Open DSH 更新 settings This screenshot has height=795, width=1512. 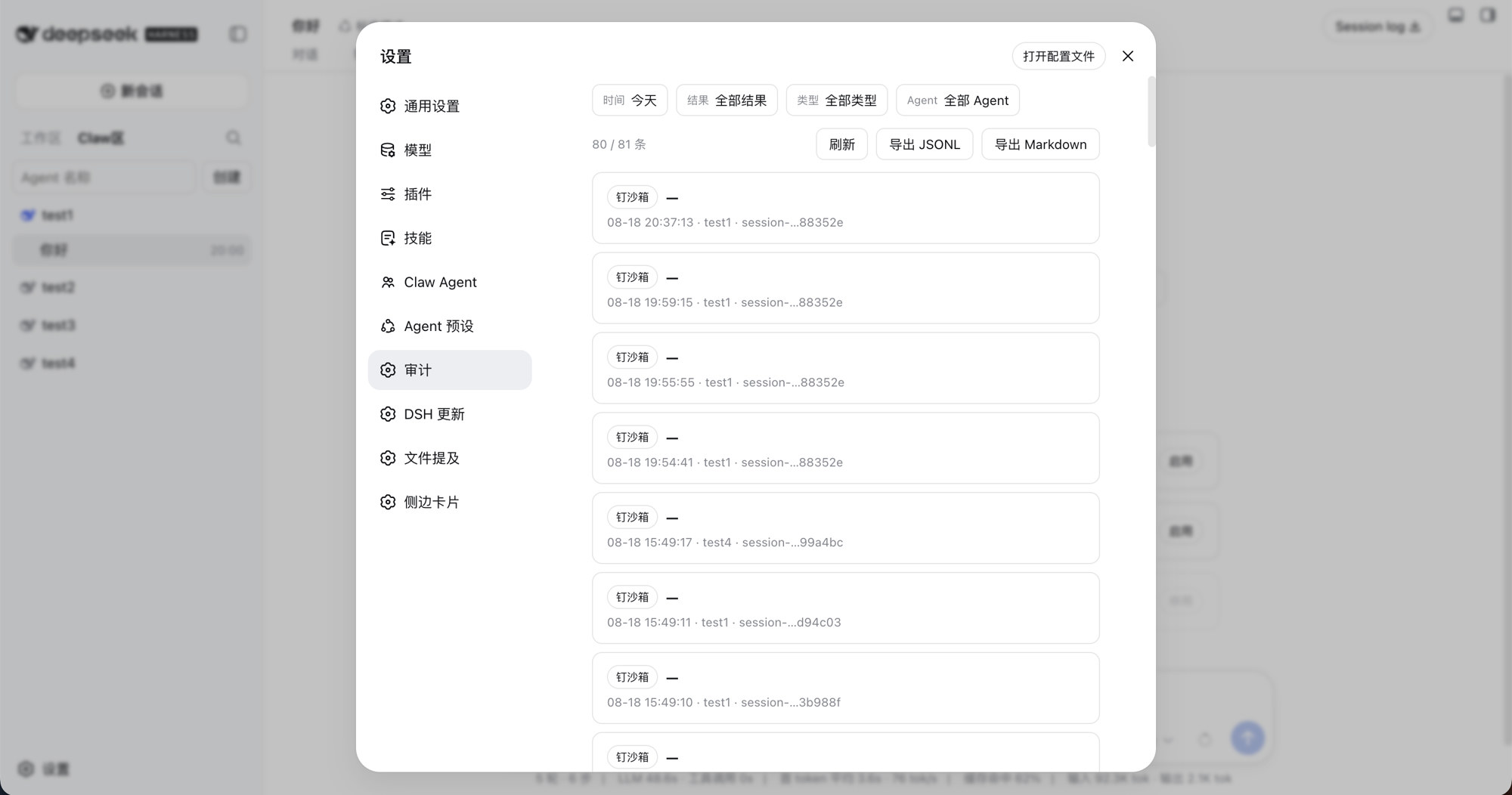450,414
